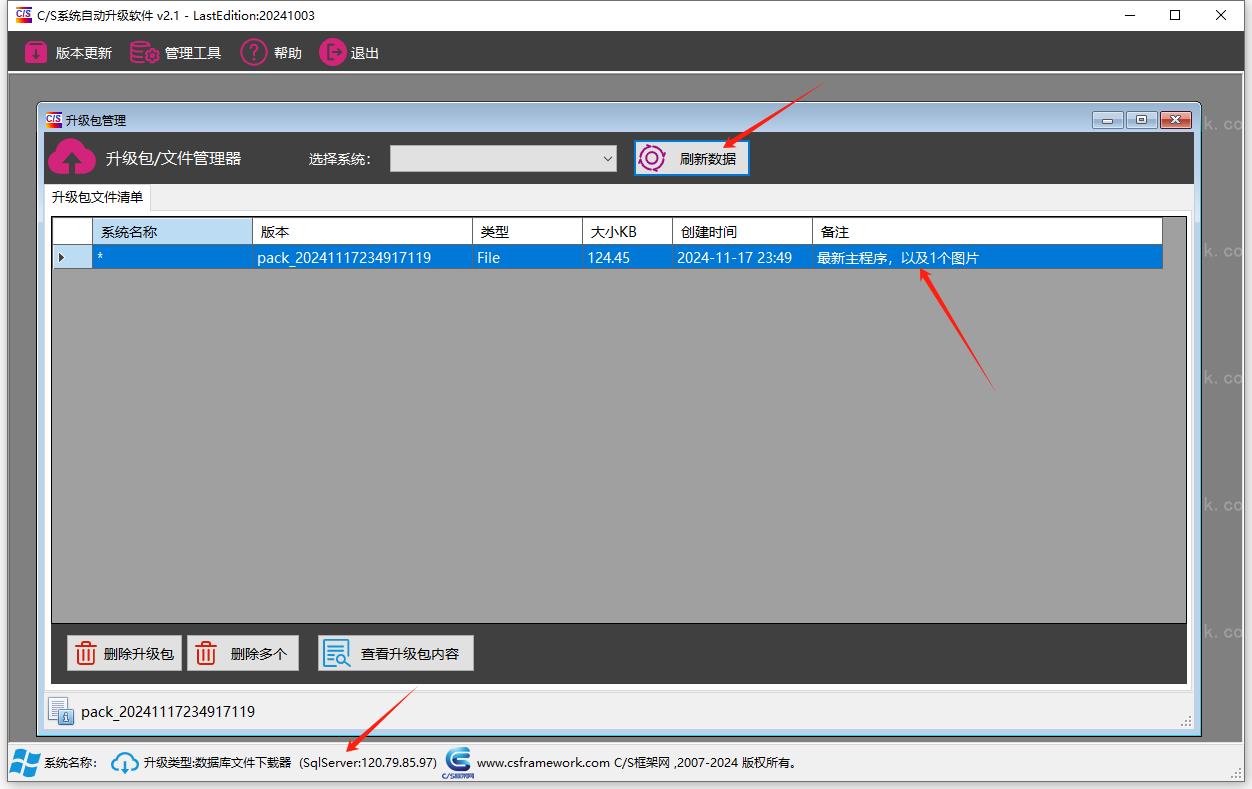Click the trash icon for 删除升级包

tap(86, 654)
